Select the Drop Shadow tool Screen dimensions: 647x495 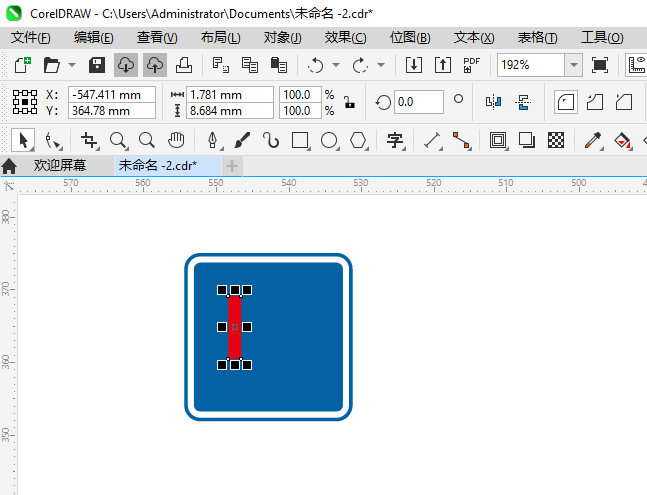pos(527,140)
